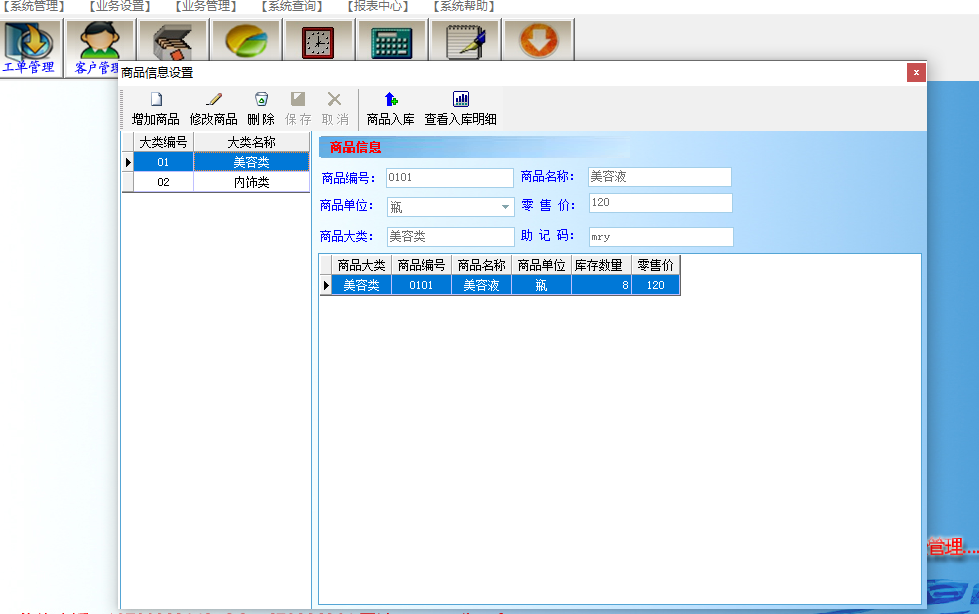Open the 客户管理 customer icon
This screenshot has height=614, width=979.
pyautogui.click(x=100, y=48)
